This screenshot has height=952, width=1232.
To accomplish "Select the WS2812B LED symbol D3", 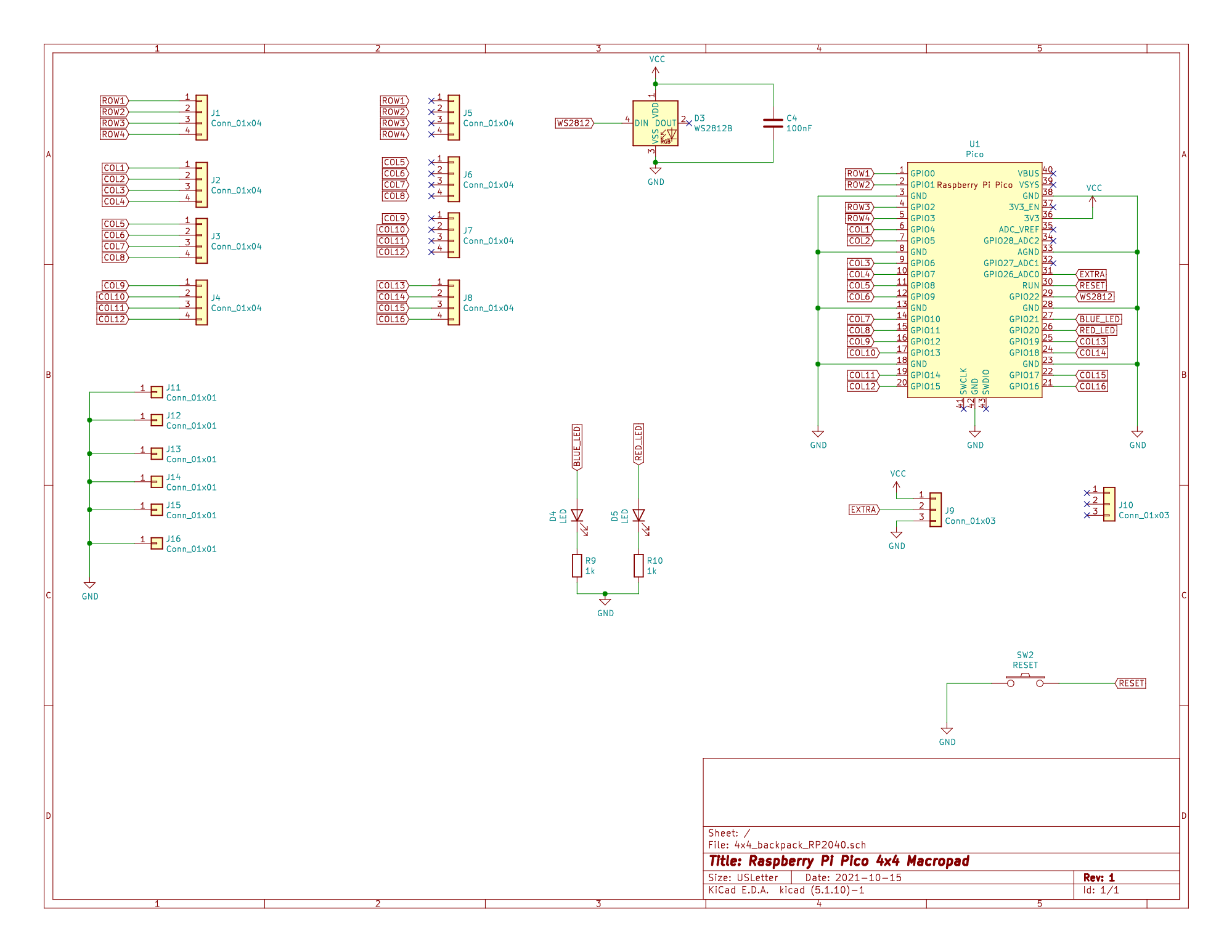I will click(655, 123).
